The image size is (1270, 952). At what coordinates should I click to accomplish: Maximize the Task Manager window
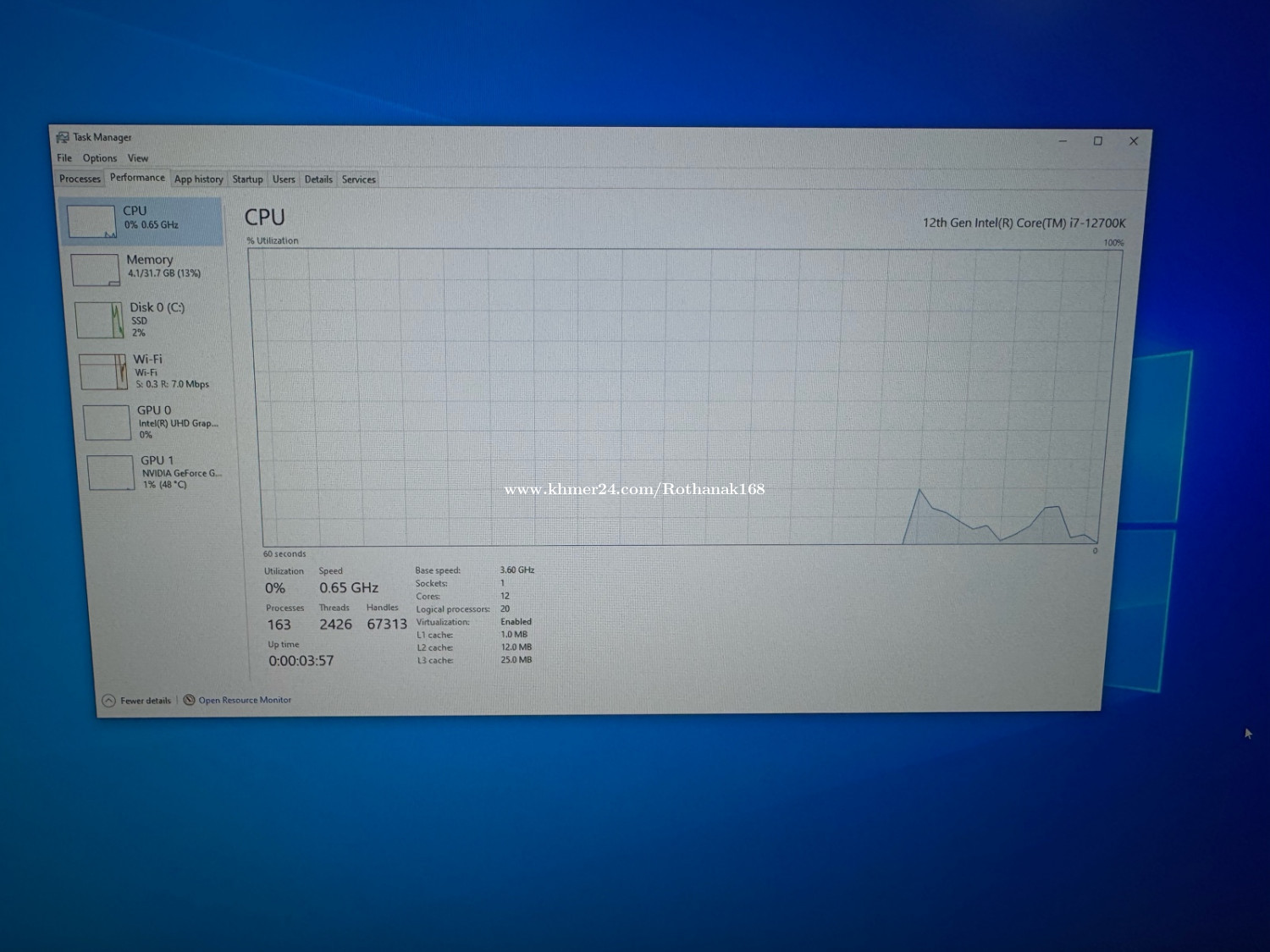point(1098,141)
